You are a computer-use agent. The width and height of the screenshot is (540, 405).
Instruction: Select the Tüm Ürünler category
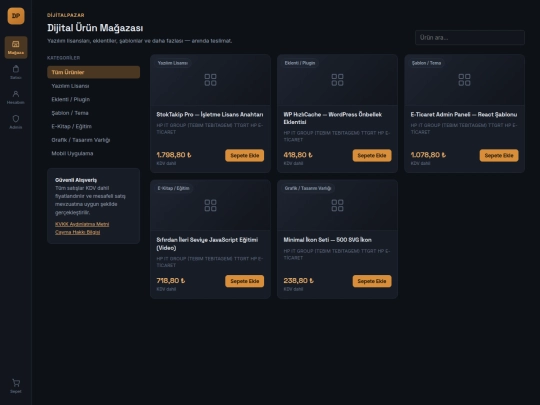tap(93, 72)
